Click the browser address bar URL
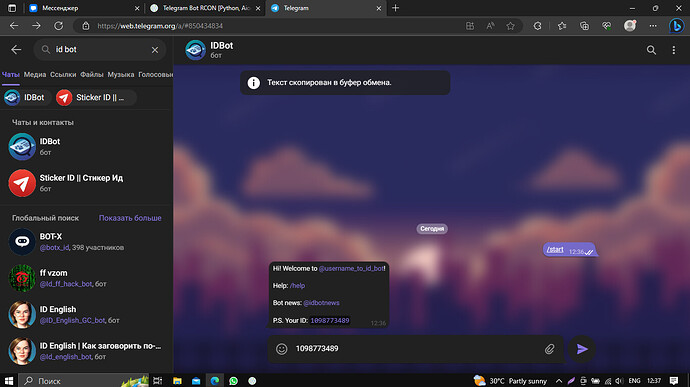690x387 pixels. click(x=160, y=26)
